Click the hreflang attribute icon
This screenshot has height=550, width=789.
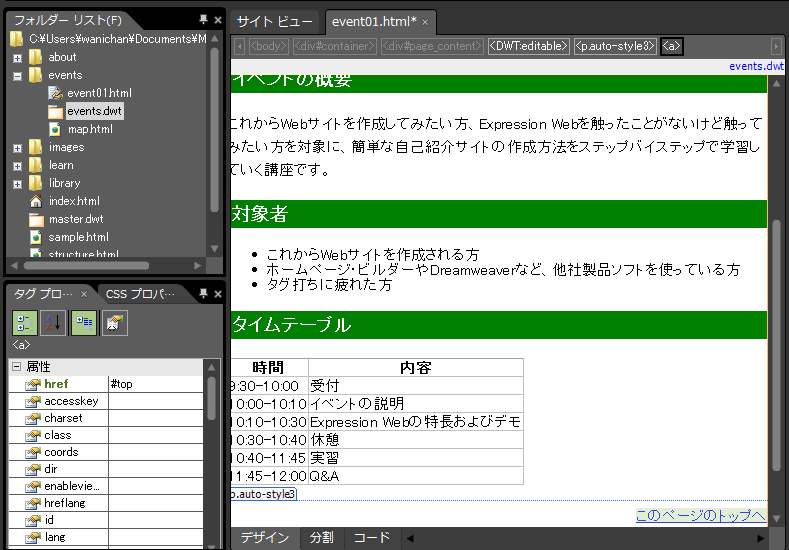click(33, 503)
